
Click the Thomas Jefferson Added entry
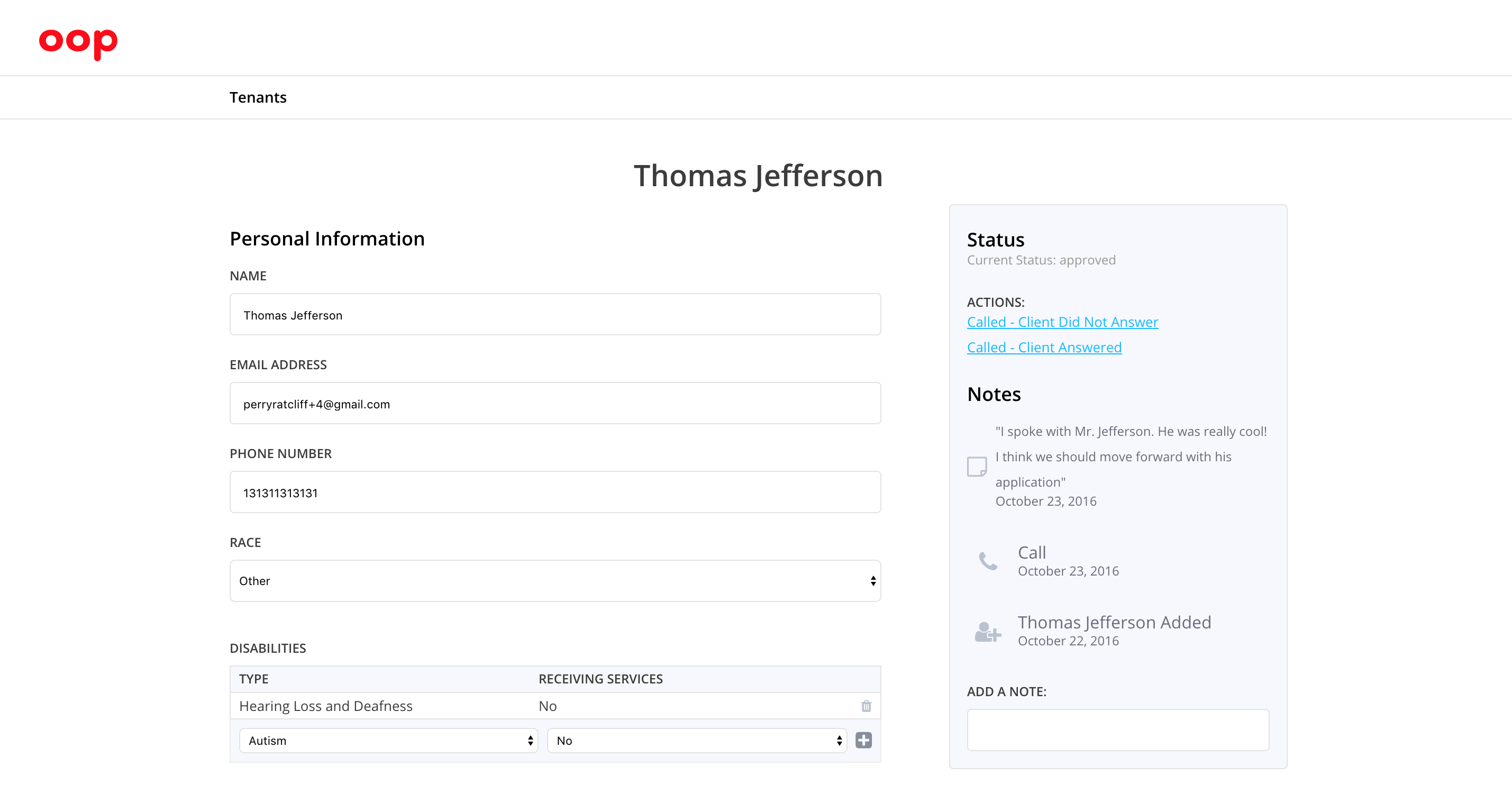(x=1114, y=623)
